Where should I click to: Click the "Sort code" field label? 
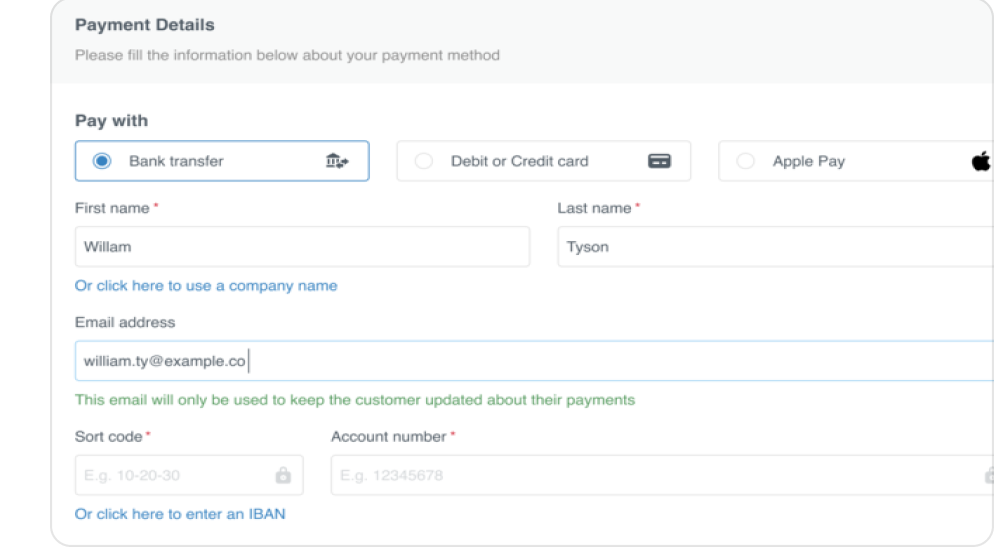point(109,437)
